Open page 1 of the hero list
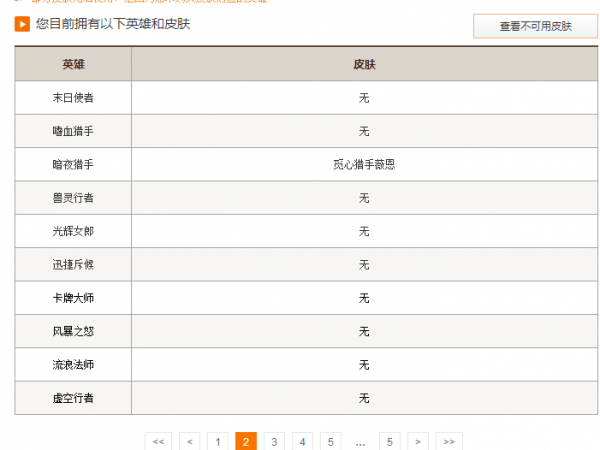This screenshot has height=450, width=600. coord(218,442)
